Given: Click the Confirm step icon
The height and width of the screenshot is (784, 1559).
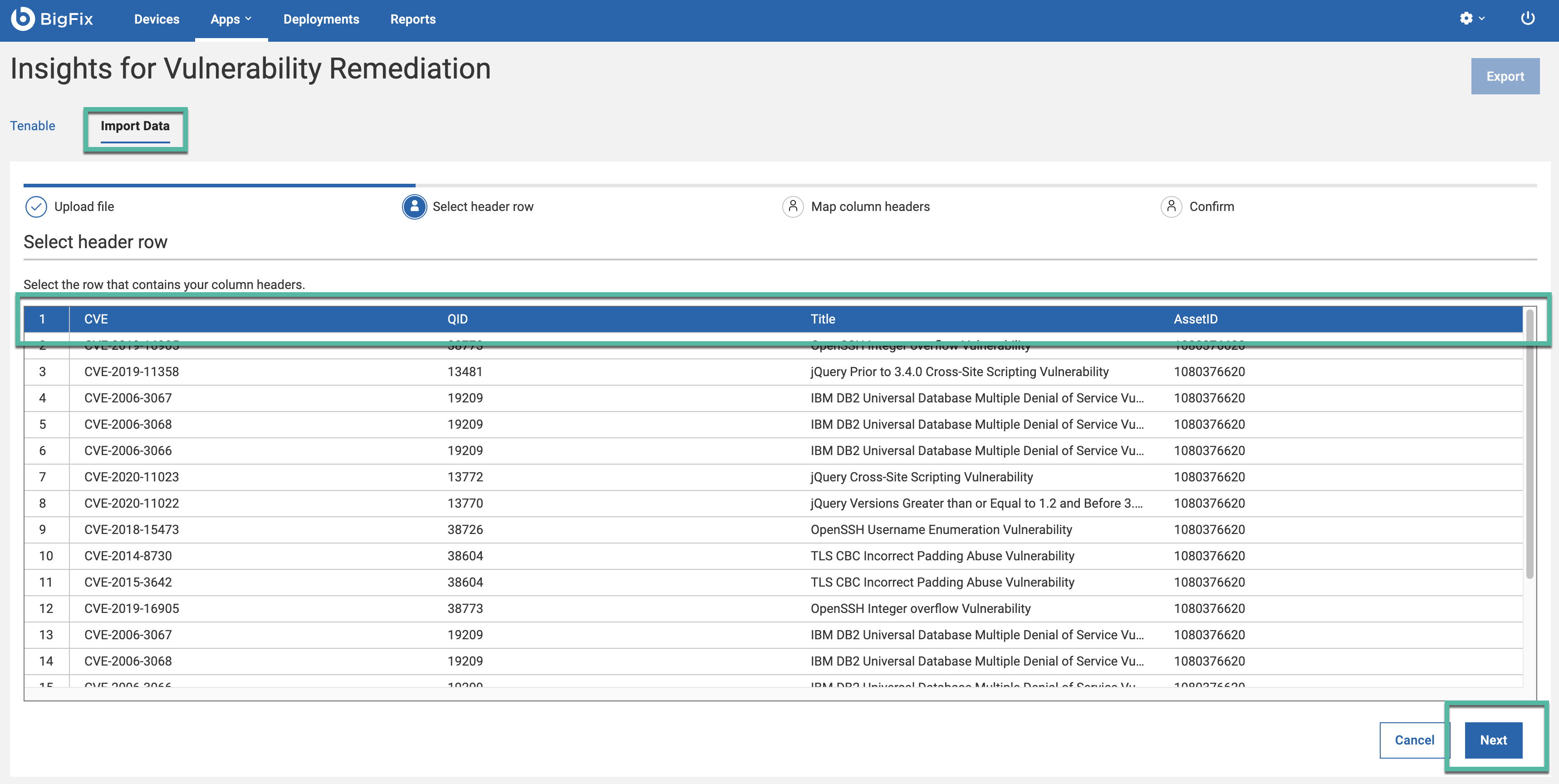Looking at the screenshot, I should point(1171,207).
